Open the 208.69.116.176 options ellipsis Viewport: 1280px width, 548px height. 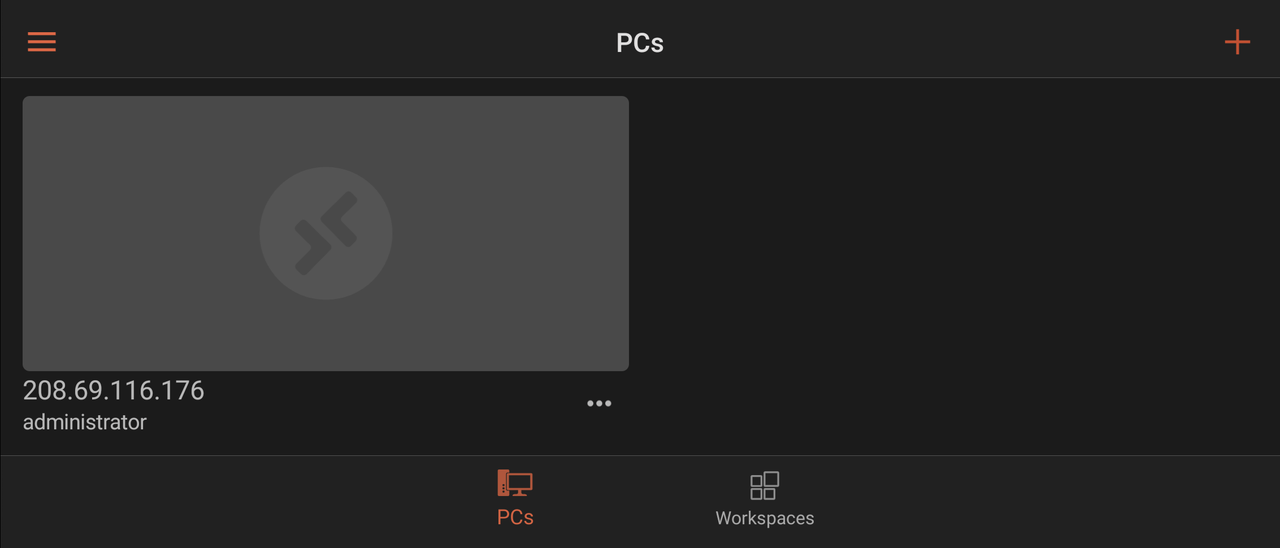pos(599,404)
